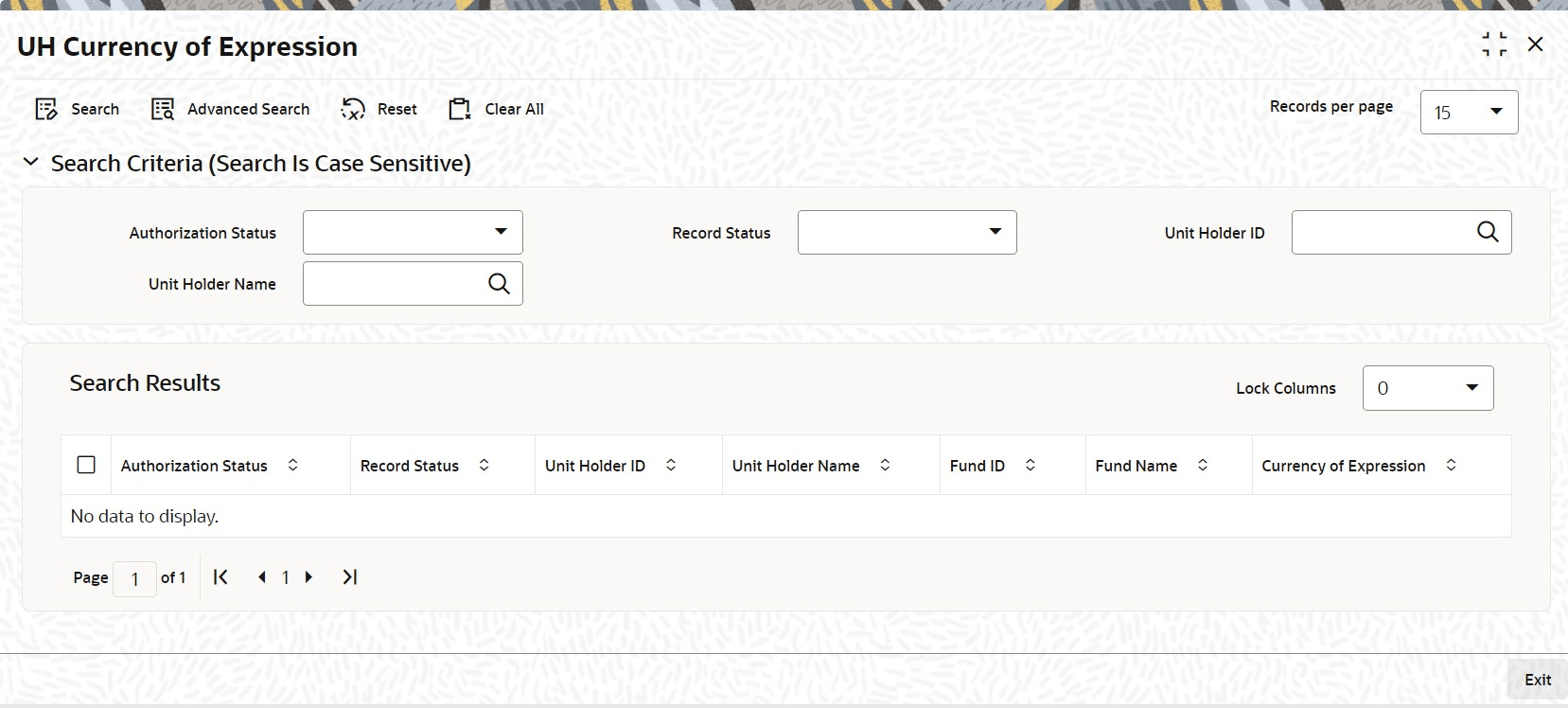Collapse the Search Criteria section
This screenshot has width=1568, height=708.
point(31,163)
